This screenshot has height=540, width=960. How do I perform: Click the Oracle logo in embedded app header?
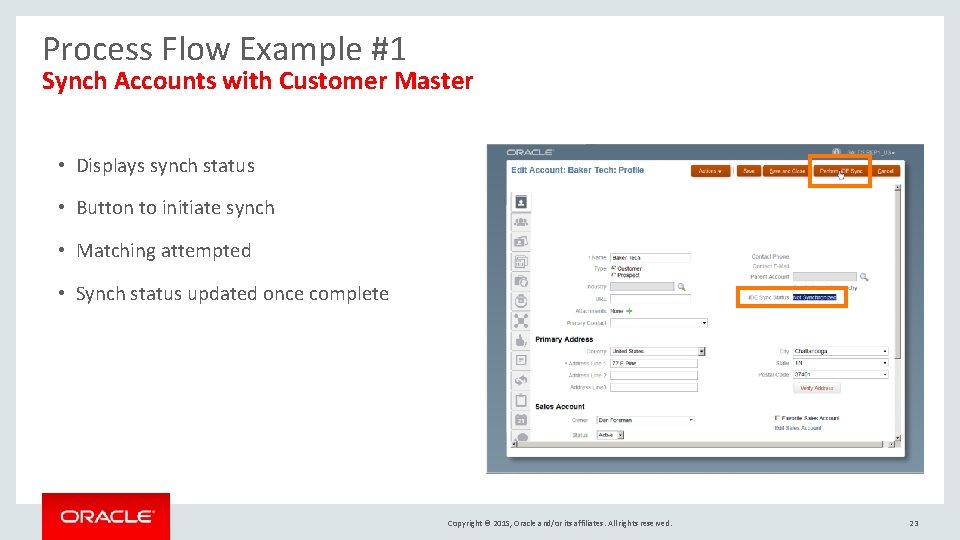(530, 152)
